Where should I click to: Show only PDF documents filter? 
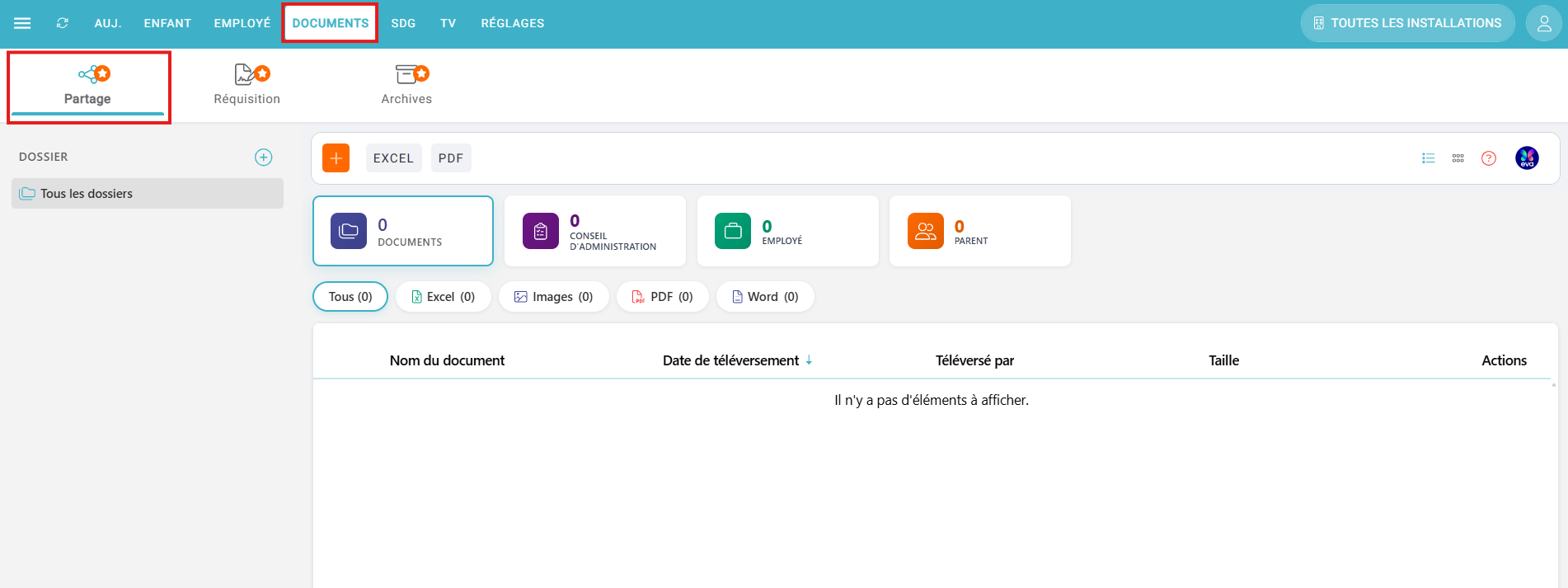pyautogui.click(x=662, y=297)
